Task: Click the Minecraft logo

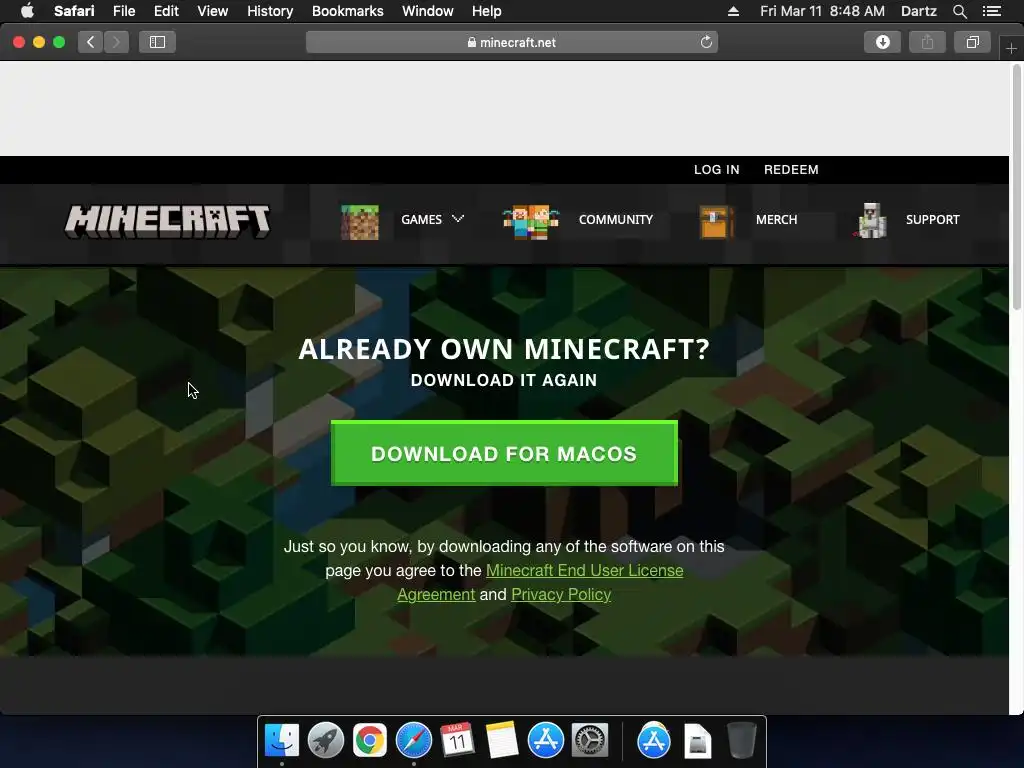Action: (x=167, y=221)
